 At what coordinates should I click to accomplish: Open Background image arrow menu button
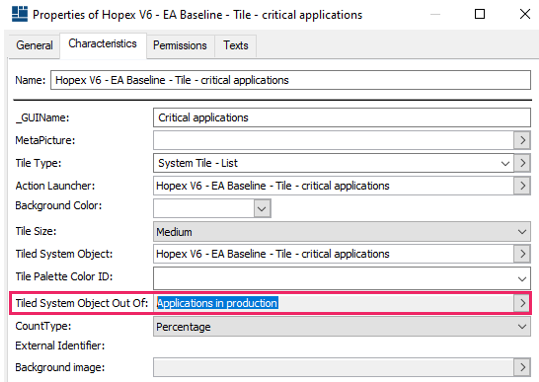(x=522, y=367)
